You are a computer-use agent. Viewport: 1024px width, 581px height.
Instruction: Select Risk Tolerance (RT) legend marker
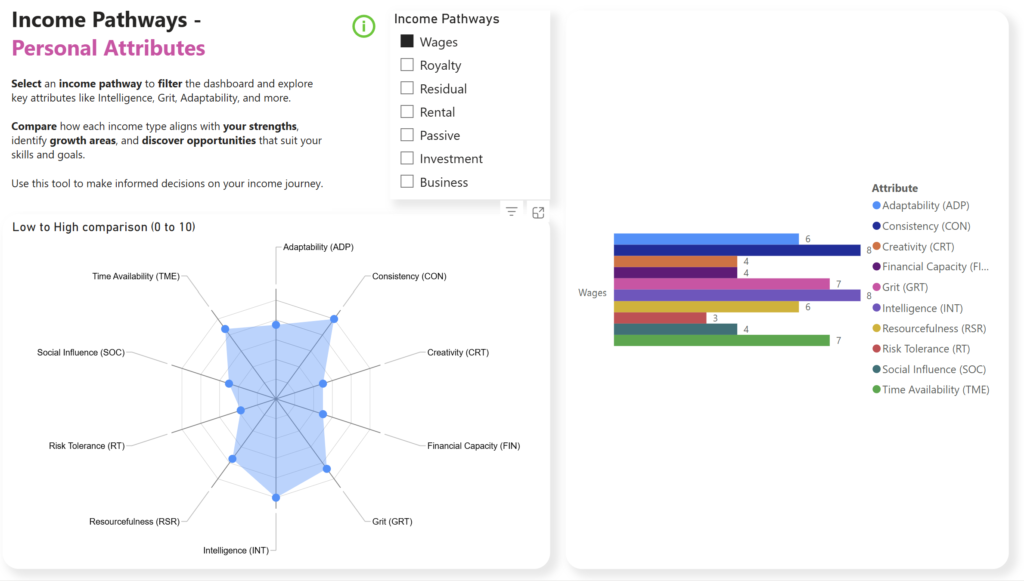pos(876,349)
